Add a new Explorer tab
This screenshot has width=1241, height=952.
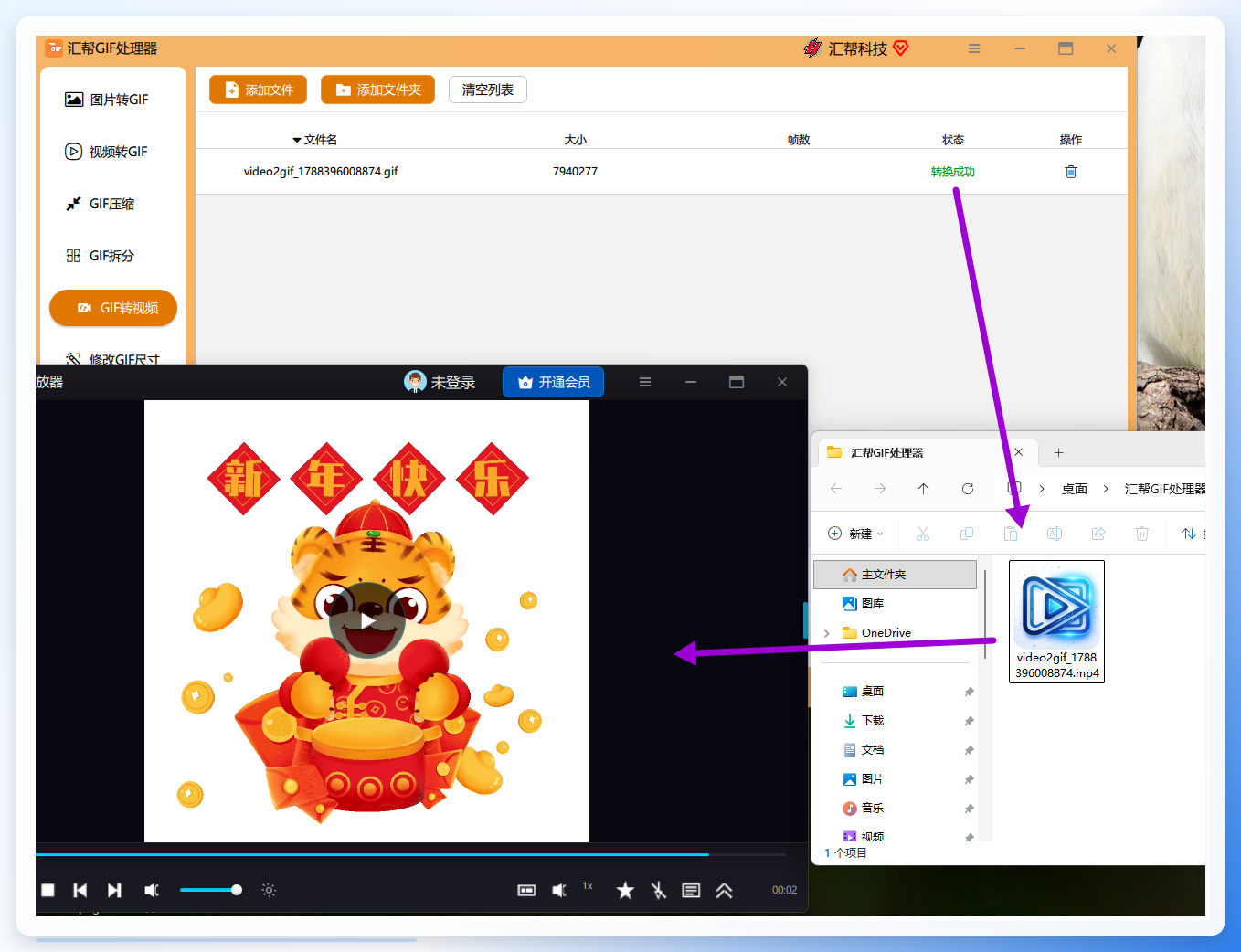(x=1058, y=452)
